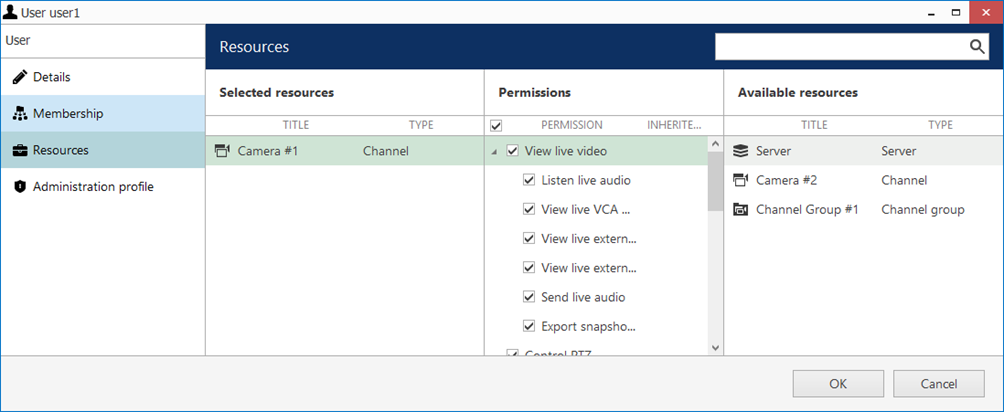
Task: Click the Server stack icon
Action: pyautogui.click(x=740, y=152)
